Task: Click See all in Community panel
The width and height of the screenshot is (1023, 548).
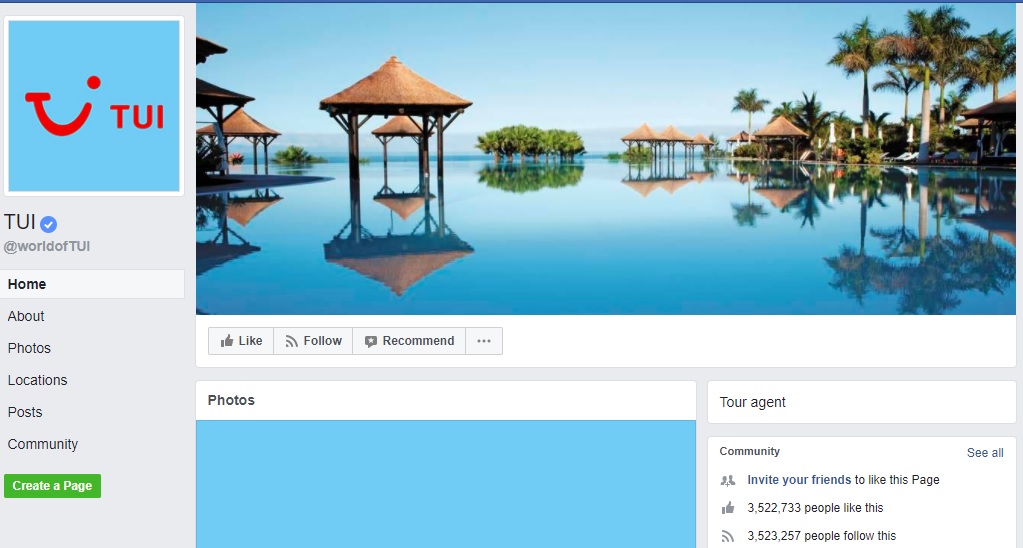Action: 984,453
